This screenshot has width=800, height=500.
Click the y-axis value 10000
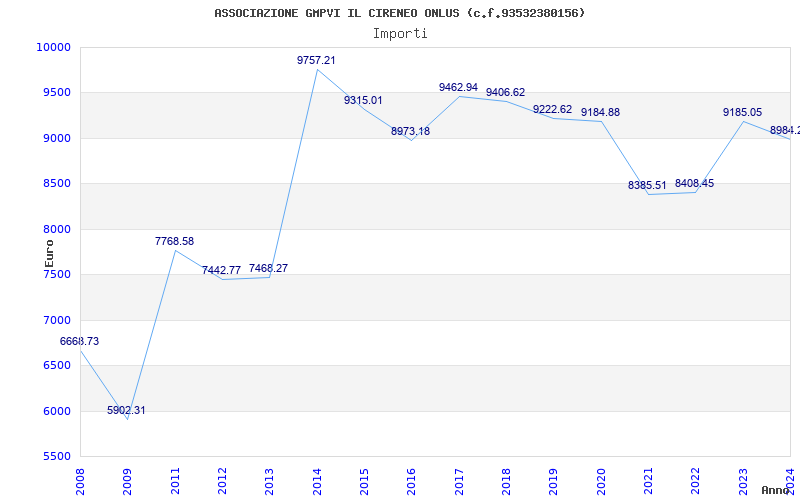pos(53,47)
